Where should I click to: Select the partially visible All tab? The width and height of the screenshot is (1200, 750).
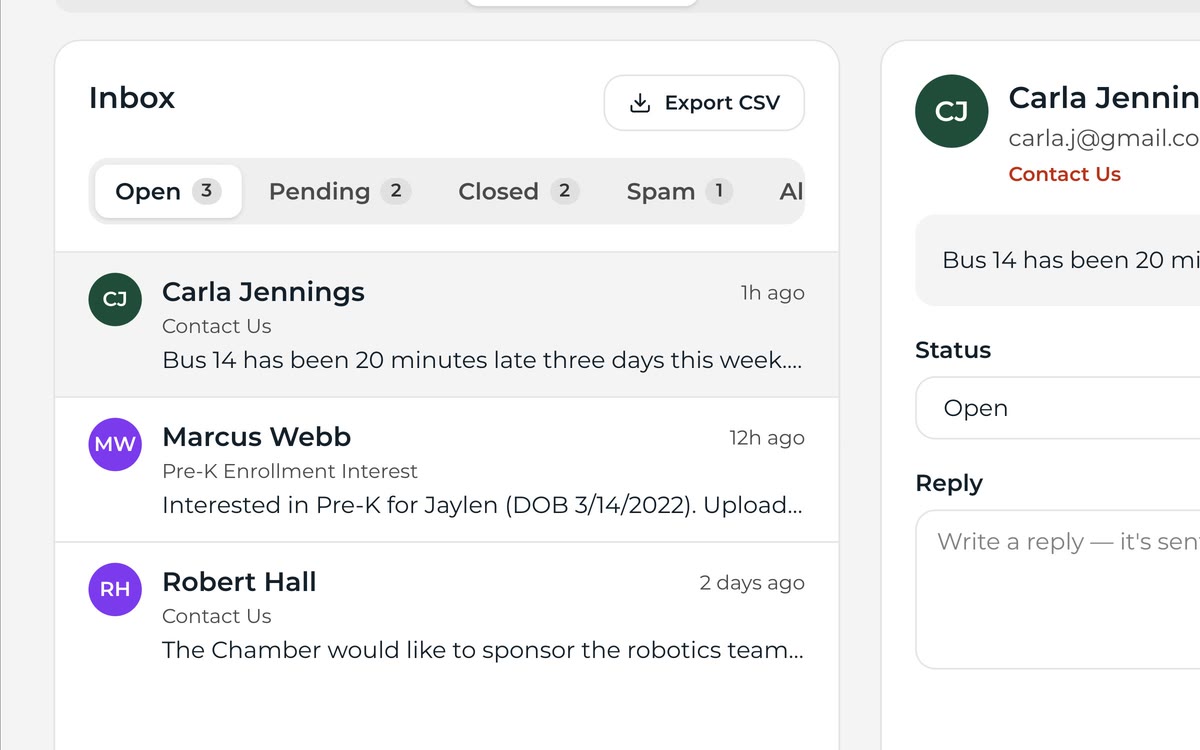790,191
